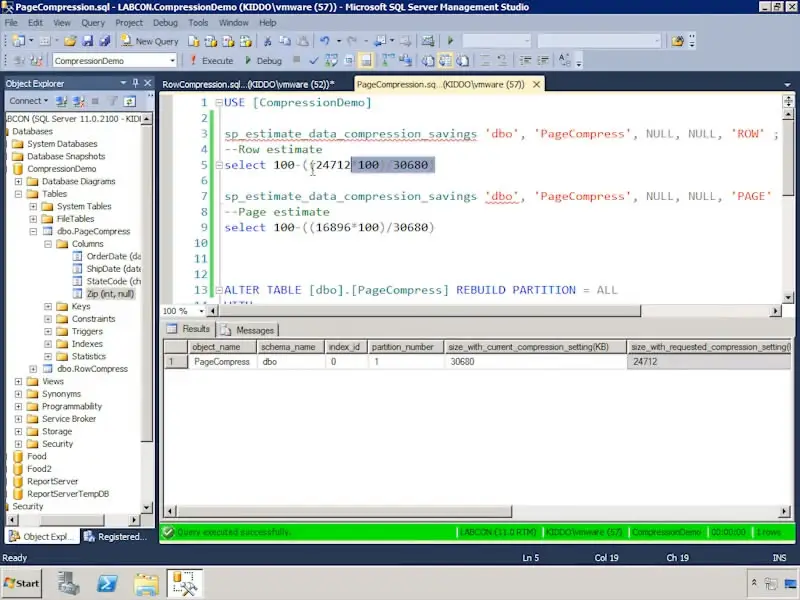Image resolution: width=800 pixels, height=600 pixels.
Task: Toggle auto-hide pin on Object Explorer
Action: (135, 83)
